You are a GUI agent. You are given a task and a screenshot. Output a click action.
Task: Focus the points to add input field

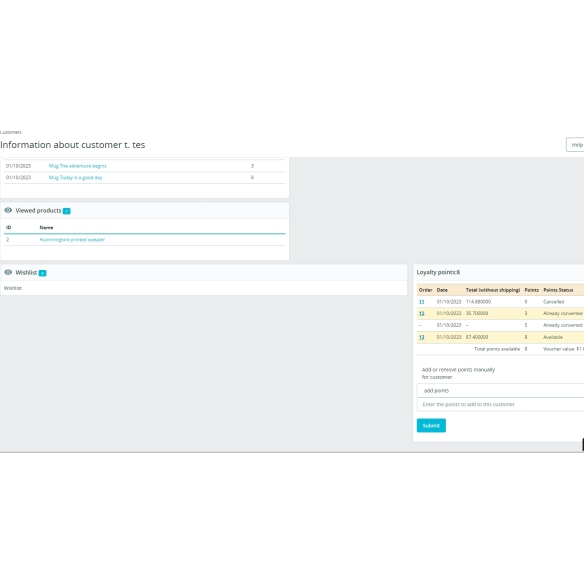pyautogui.click(x=500, y=404)
